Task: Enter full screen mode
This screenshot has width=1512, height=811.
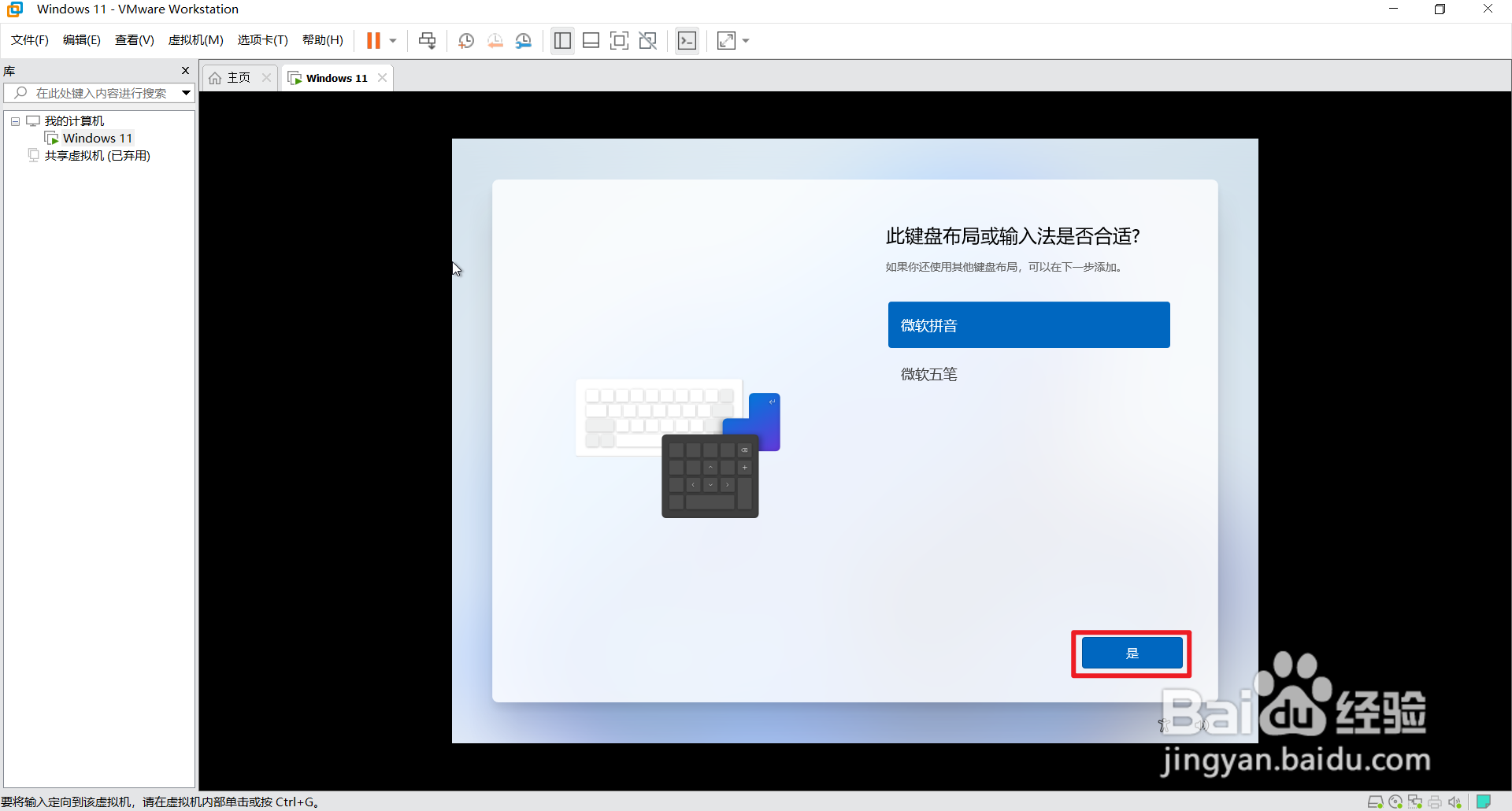Action: pos(620,40)
